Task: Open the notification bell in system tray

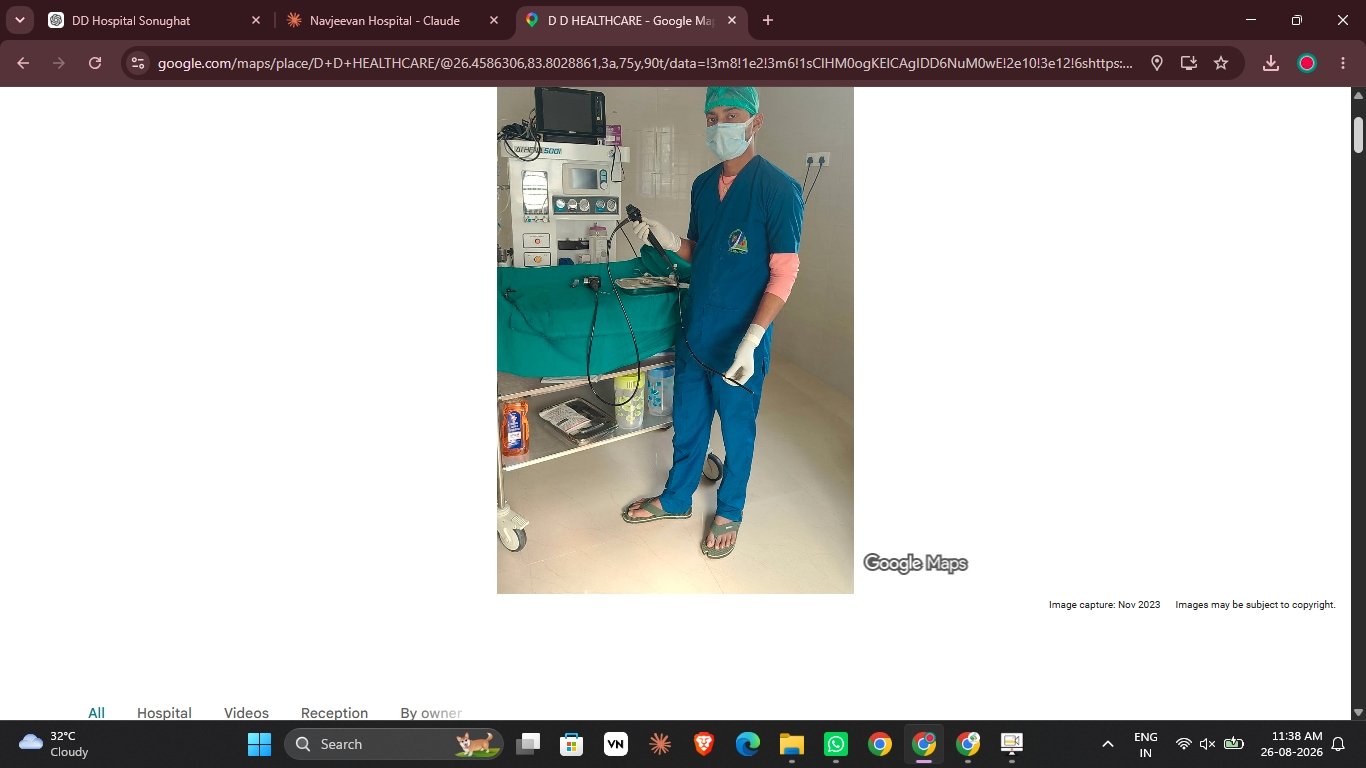Action: [1338, 744]
